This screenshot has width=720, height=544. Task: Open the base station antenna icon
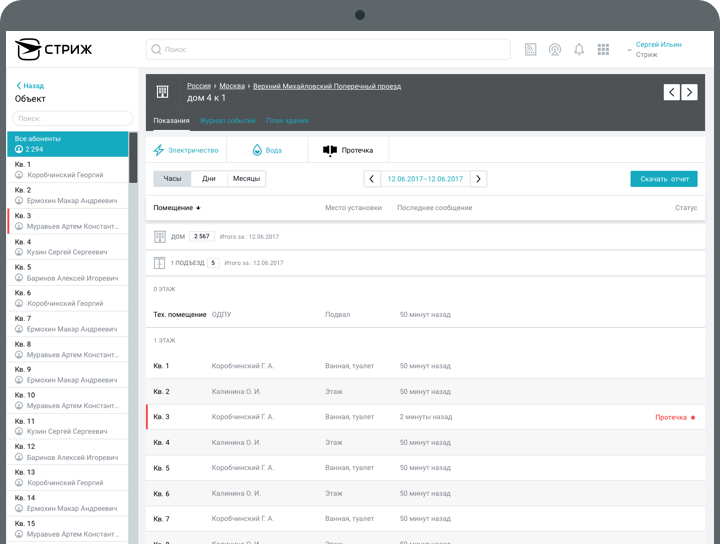[x=555, y=49]
